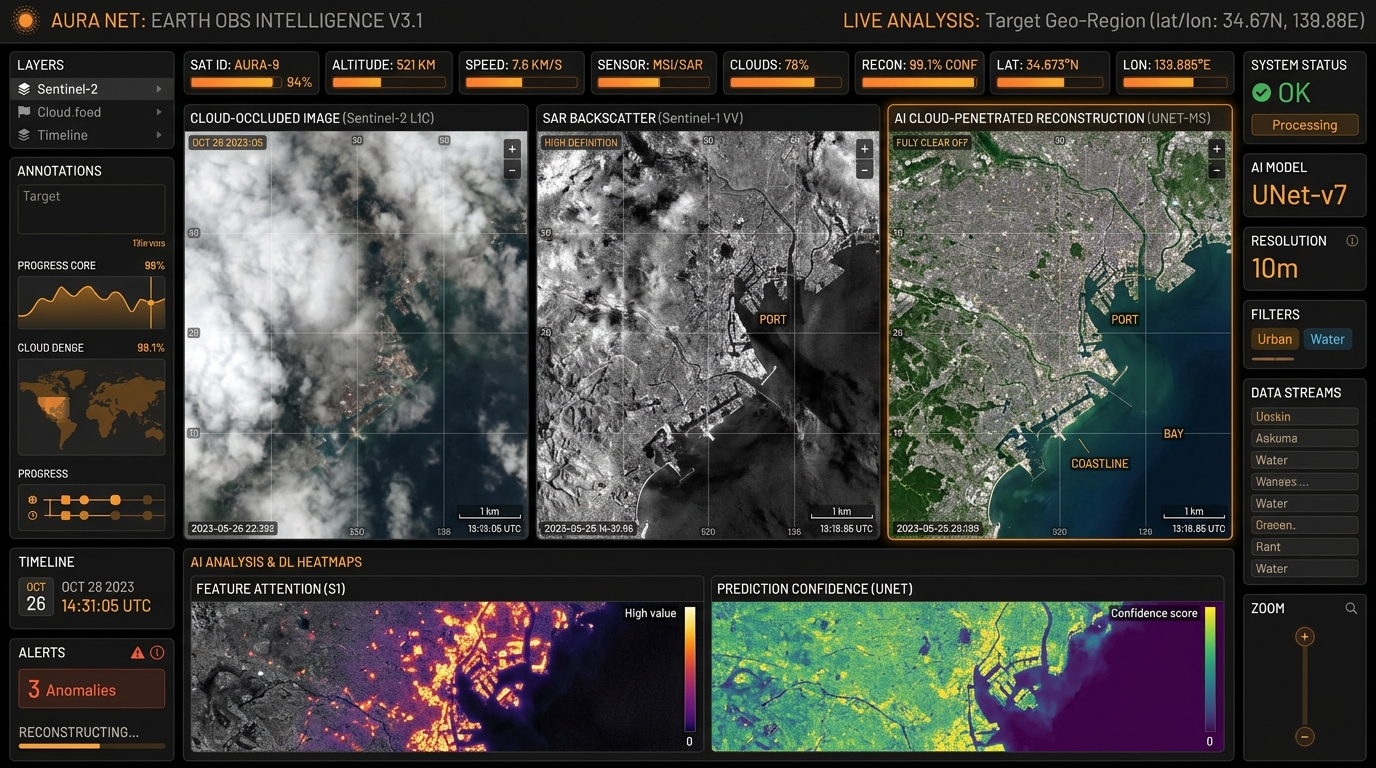
Task: Open the AI Analysis & DL Heatmaps section
Action: coord(276,562)
